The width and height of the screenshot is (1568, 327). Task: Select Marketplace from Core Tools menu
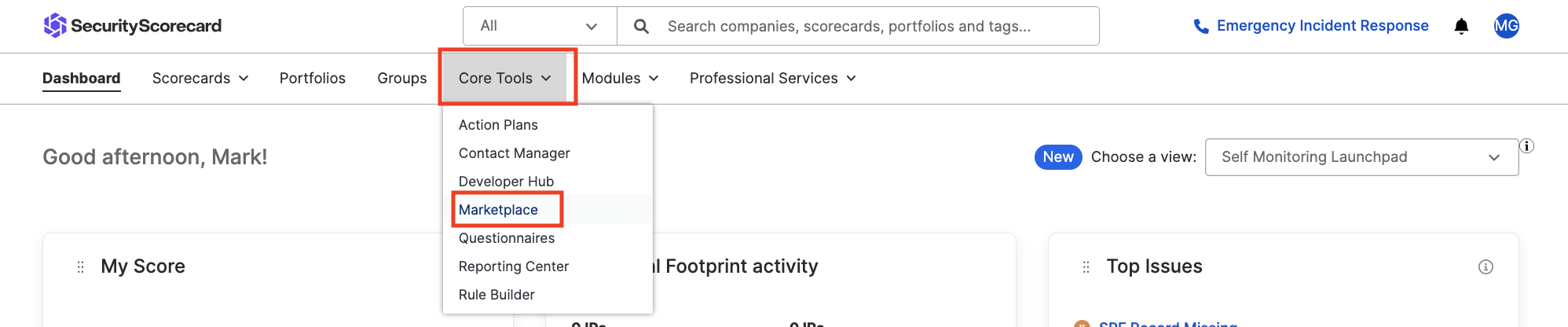click(x=498, y=210)
